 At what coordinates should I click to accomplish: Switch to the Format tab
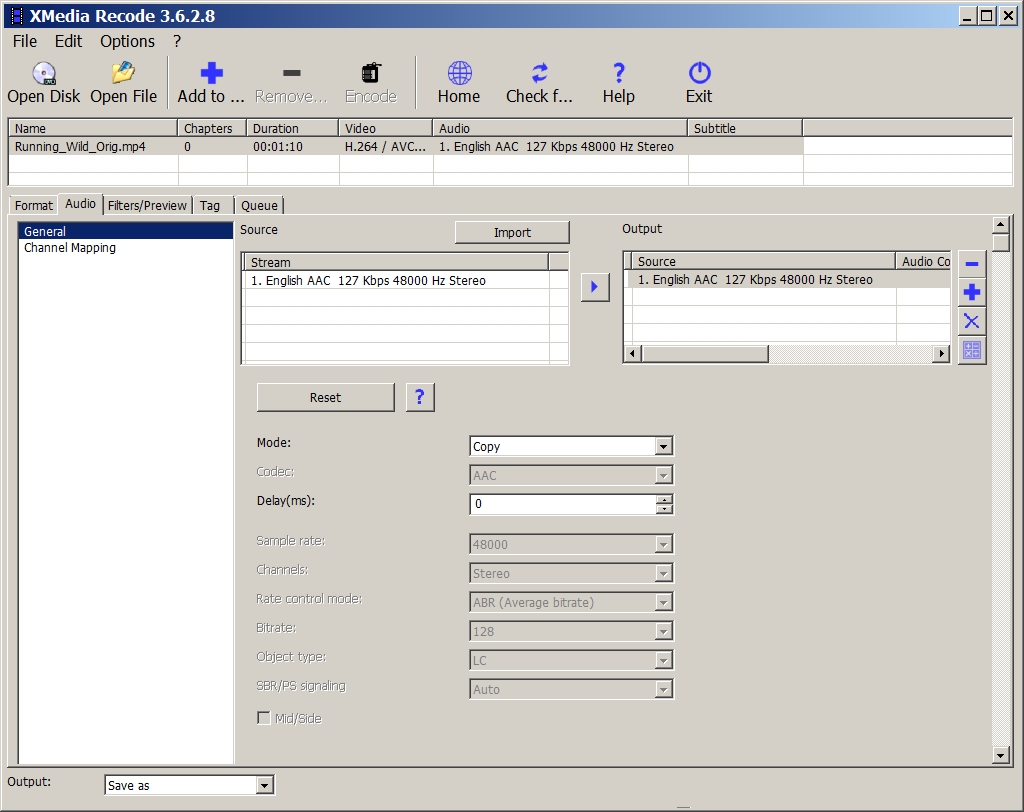click(x=33, y=206)
